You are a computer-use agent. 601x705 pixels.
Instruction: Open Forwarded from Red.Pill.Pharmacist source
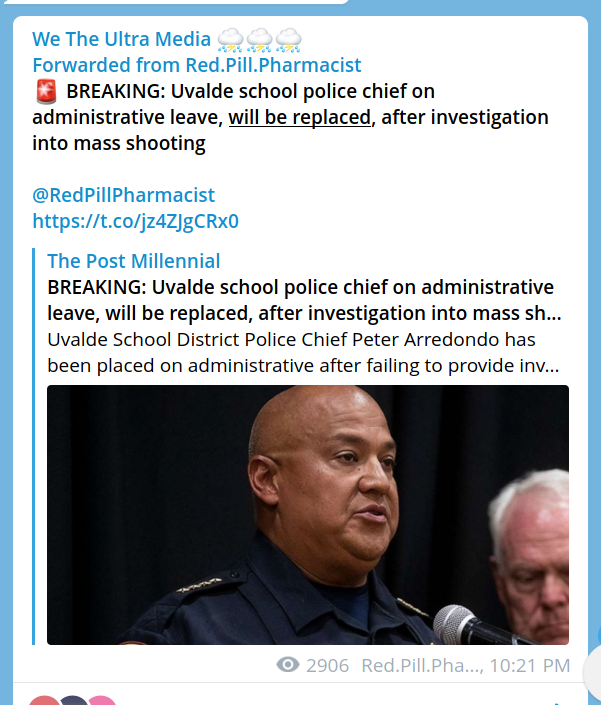pos(196,65)
